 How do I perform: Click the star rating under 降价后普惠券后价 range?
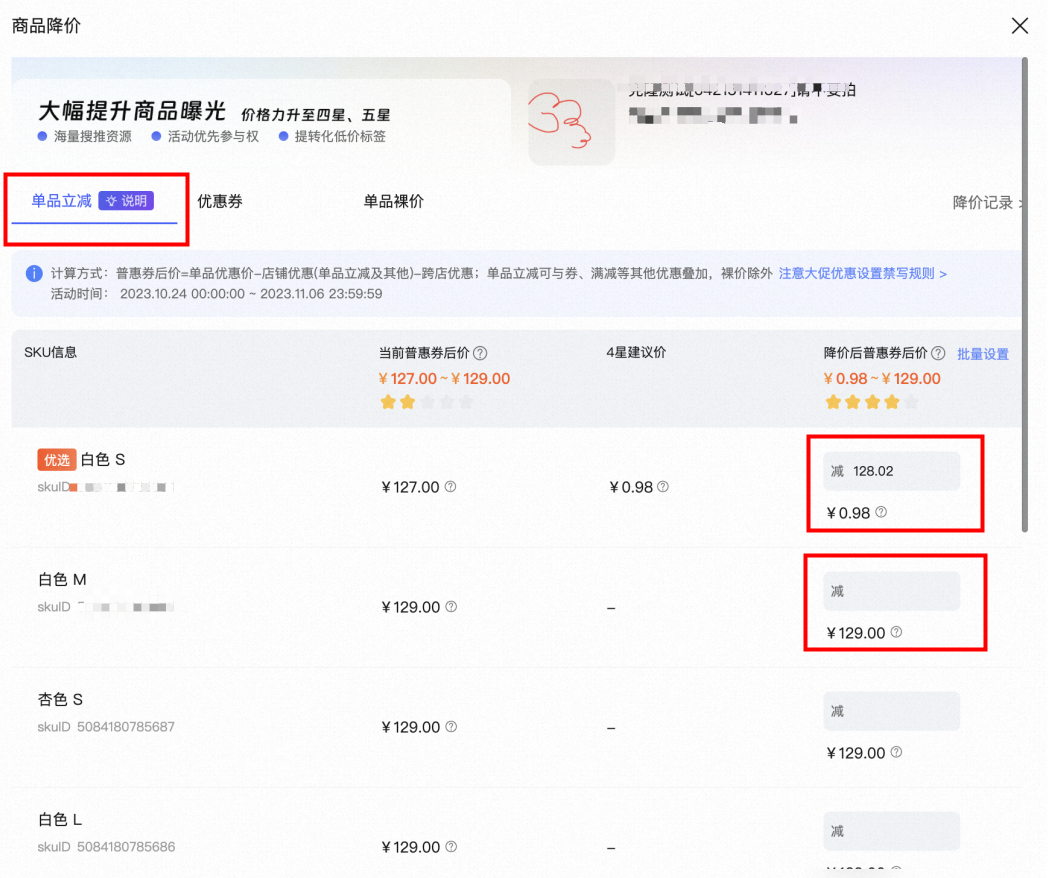pos(872,402)
